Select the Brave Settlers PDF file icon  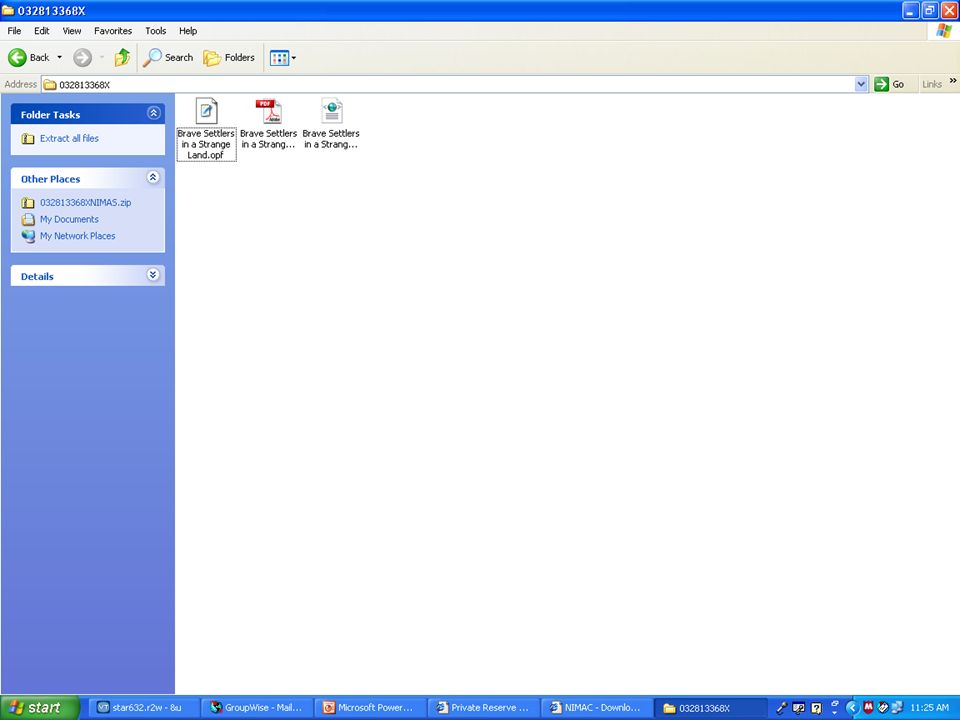pos(269,111)
